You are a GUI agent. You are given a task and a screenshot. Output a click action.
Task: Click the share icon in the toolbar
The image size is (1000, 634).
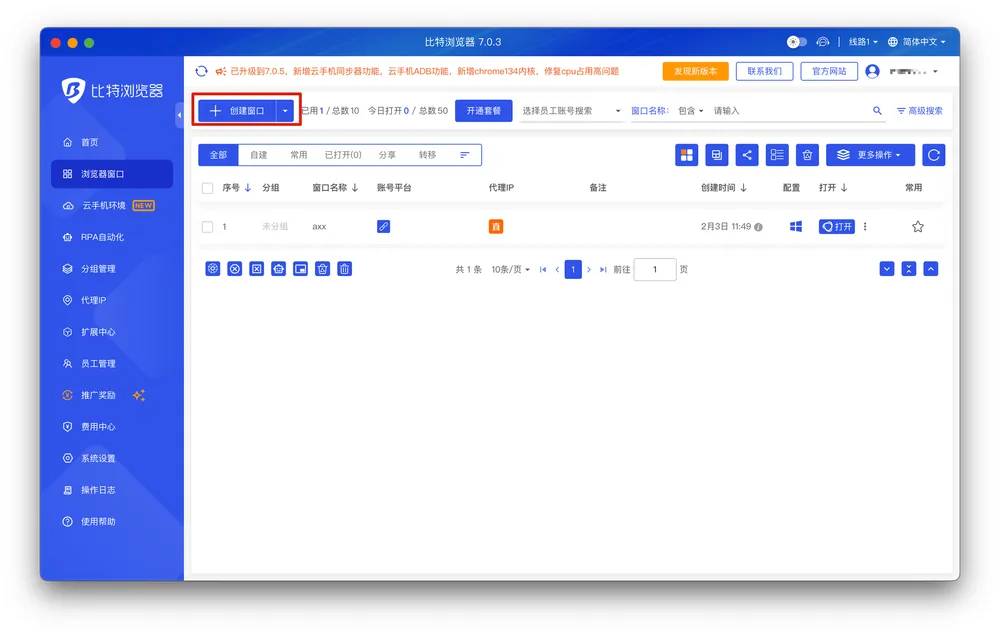747,155
